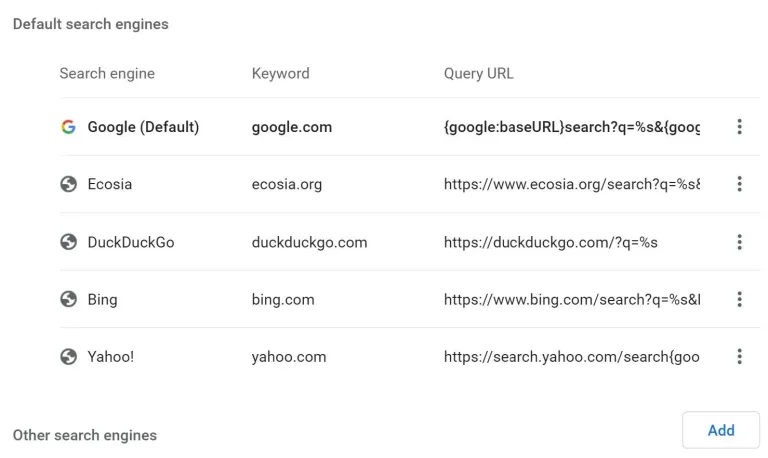Select the Google (Default) search engine name
This screenshot has height=458, width=768.
143,127
